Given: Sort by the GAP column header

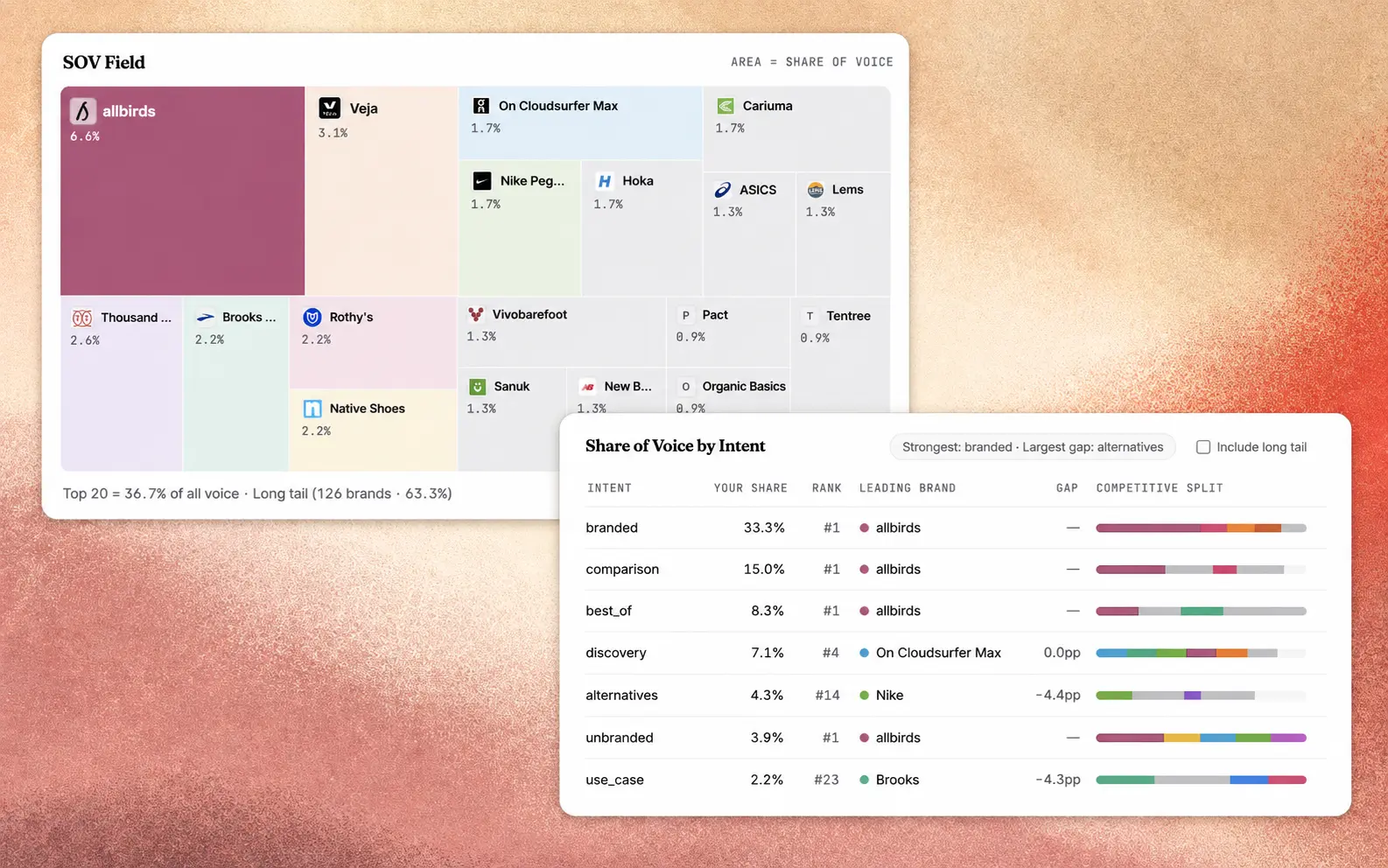Looking at the screenshot, I should point(1067,488).
